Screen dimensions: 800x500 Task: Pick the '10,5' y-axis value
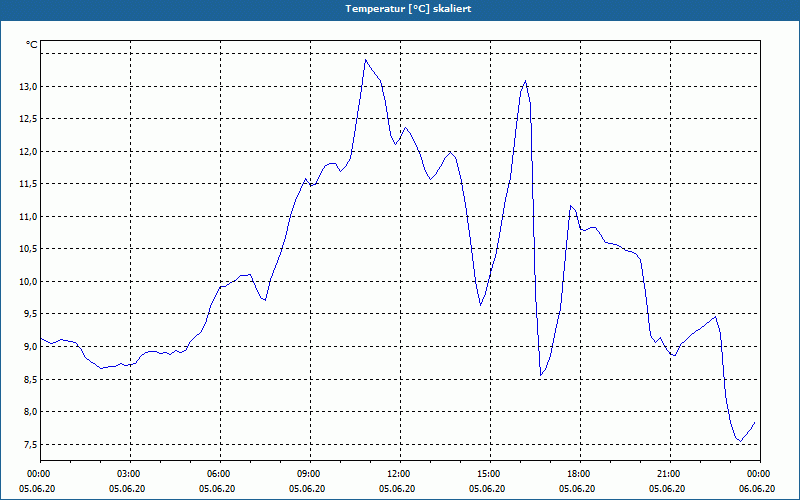(28, 249)
